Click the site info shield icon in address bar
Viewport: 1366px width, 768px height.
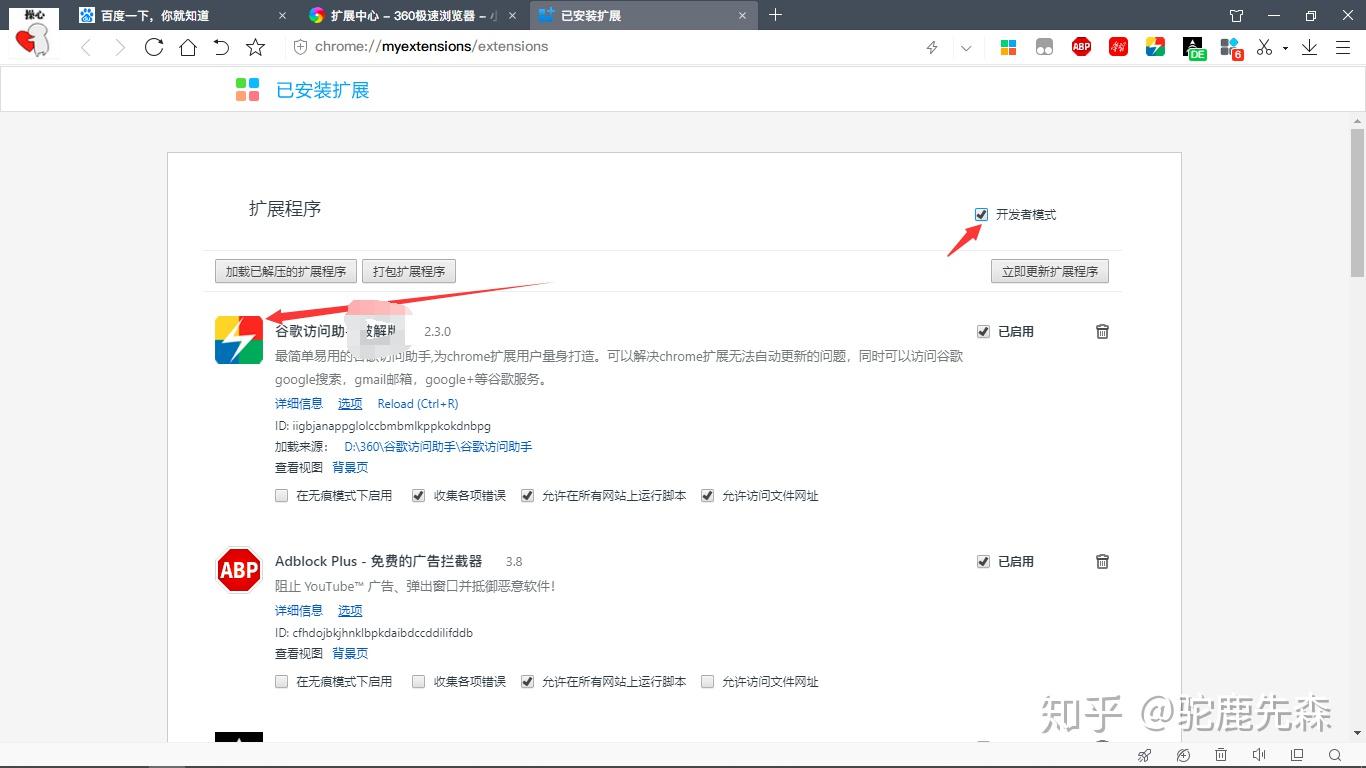click(x=299, y=47)
